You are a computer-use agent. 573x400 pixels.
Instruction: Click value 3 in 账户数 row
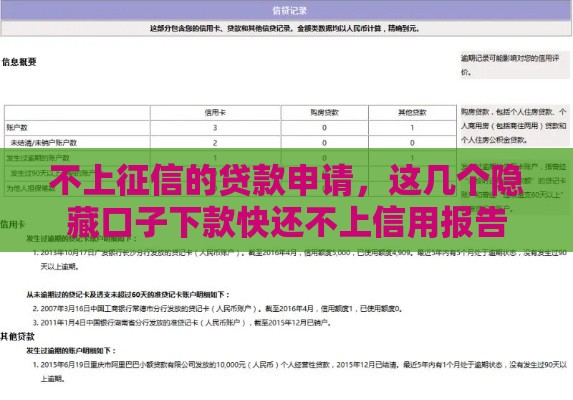tap(215, 127)
